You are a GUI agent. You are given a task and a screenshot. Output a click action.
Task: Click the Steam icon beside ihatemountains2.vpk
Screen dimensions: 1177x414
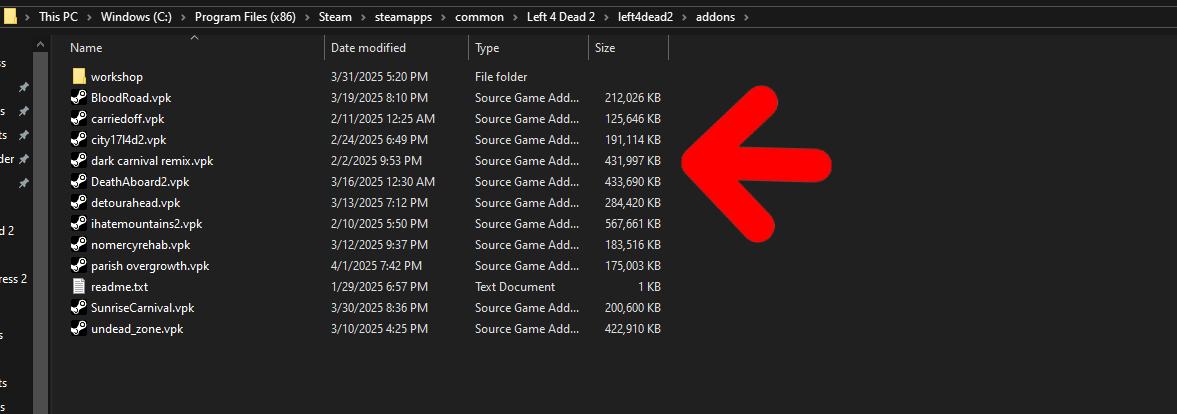click(79, 224)
